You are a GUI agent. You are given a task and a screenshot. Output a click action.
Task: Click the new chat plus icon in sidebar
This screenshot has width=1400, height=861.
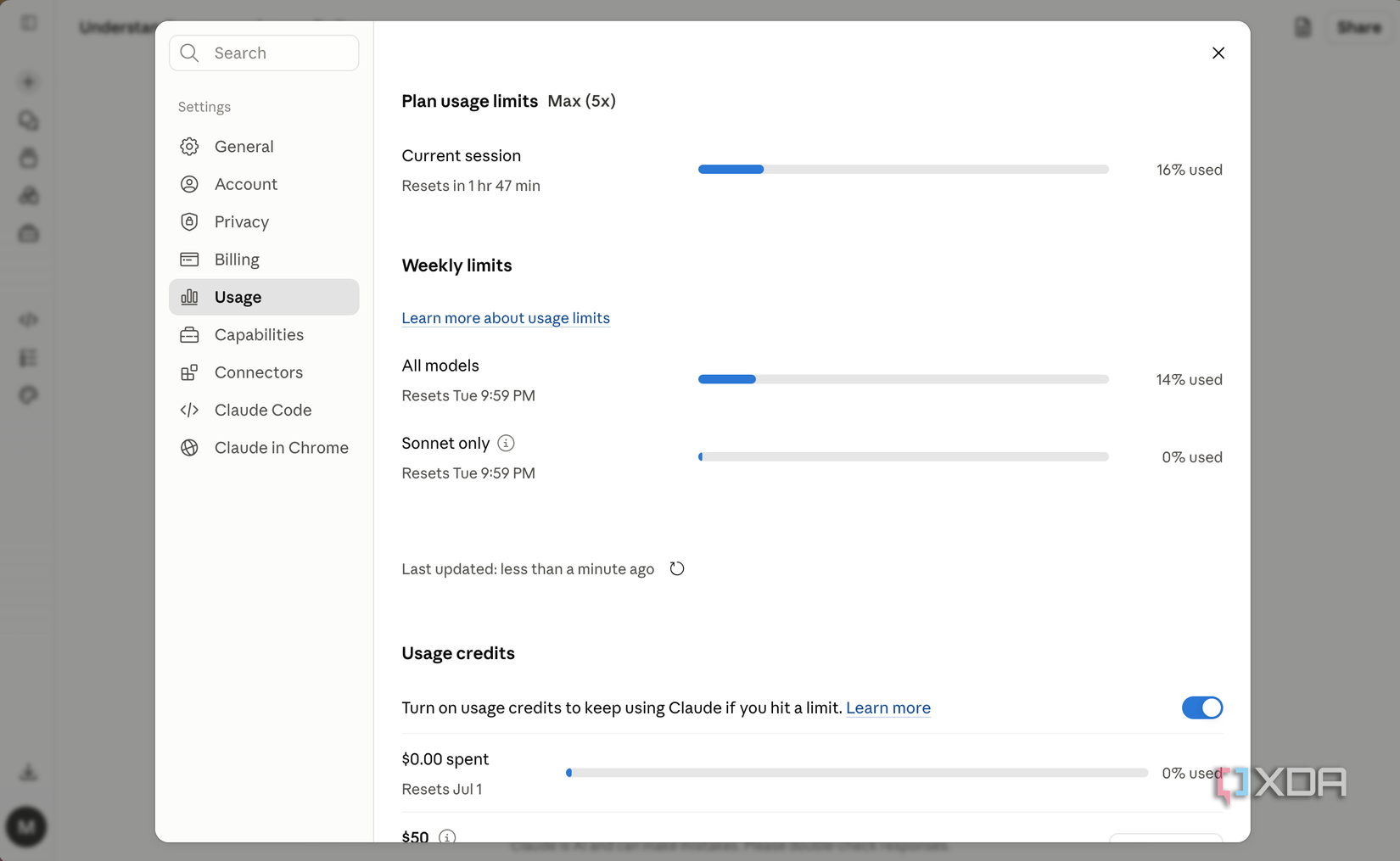[x=28, y=82]
